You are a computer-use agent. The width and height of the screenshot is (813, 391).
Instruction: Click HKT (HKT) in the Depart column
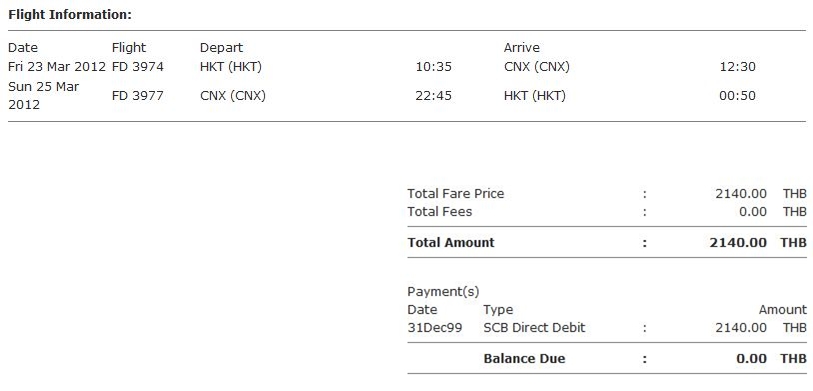(231, 67)
